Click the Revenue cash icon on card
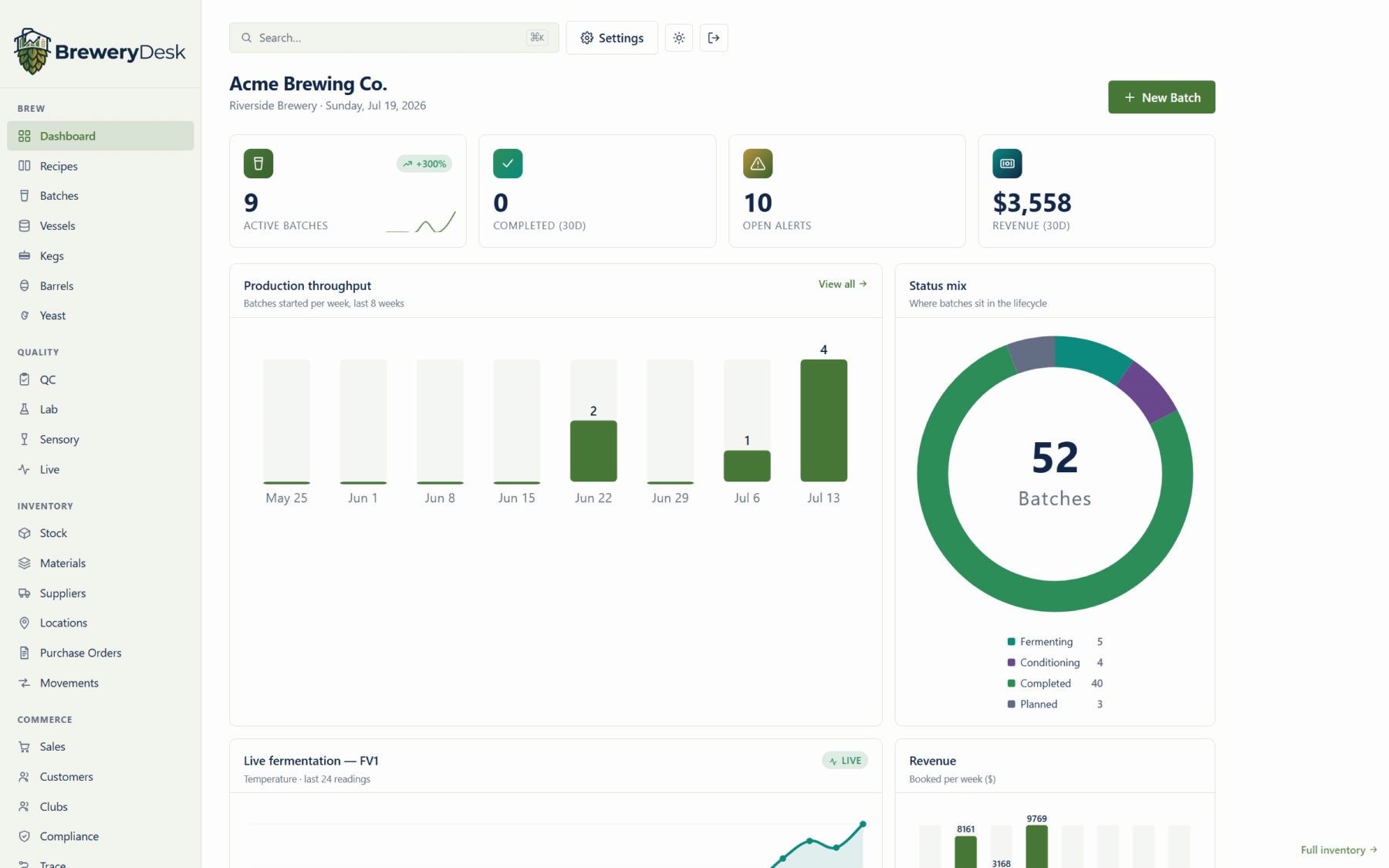Viewport: 1389px width, 868px height. 1007,164
